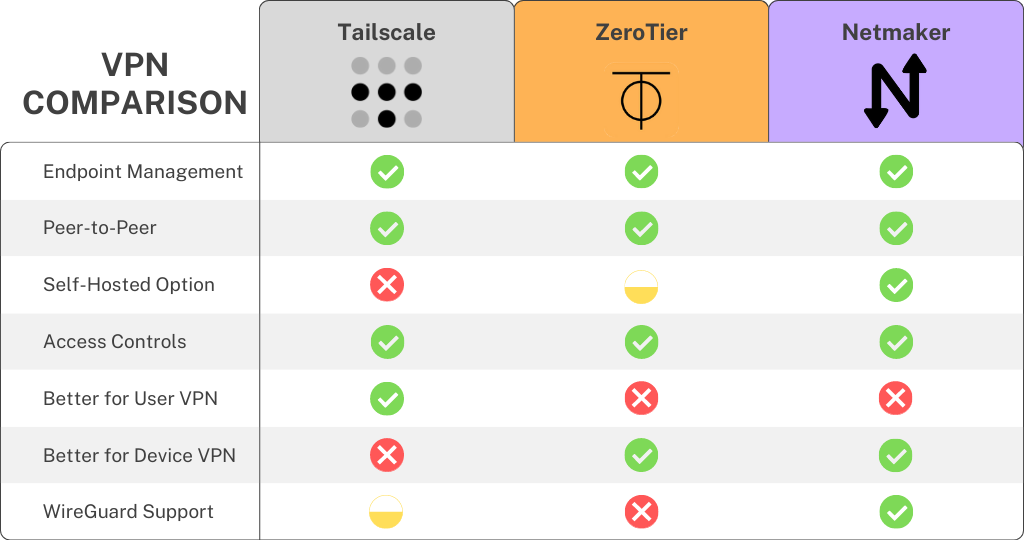Click Tailscale's half-yellow circle for WireGuard Support

pyautogui.click(x=387, y=512)
